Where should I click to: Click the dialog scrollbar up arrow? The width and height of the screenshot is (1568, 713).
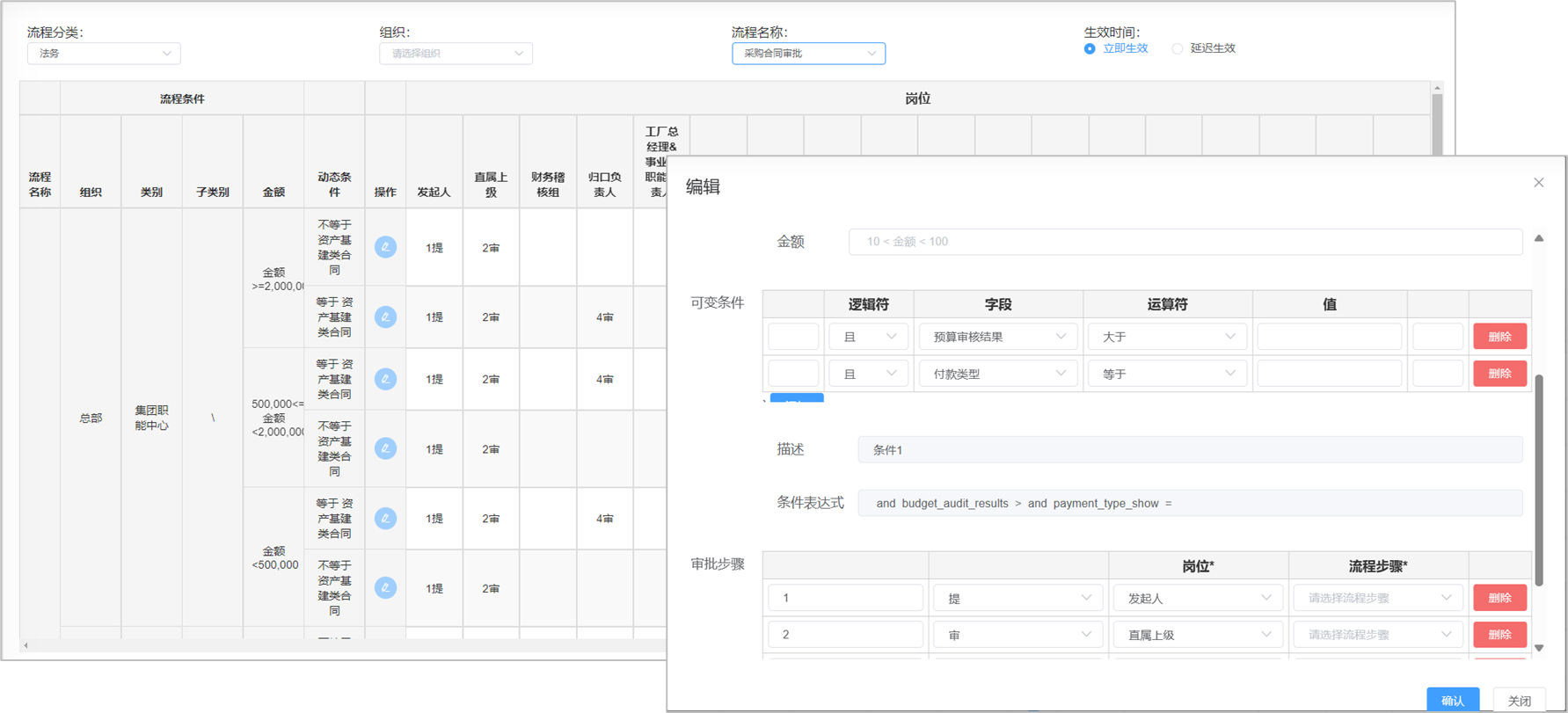(x=1539, y=238)
